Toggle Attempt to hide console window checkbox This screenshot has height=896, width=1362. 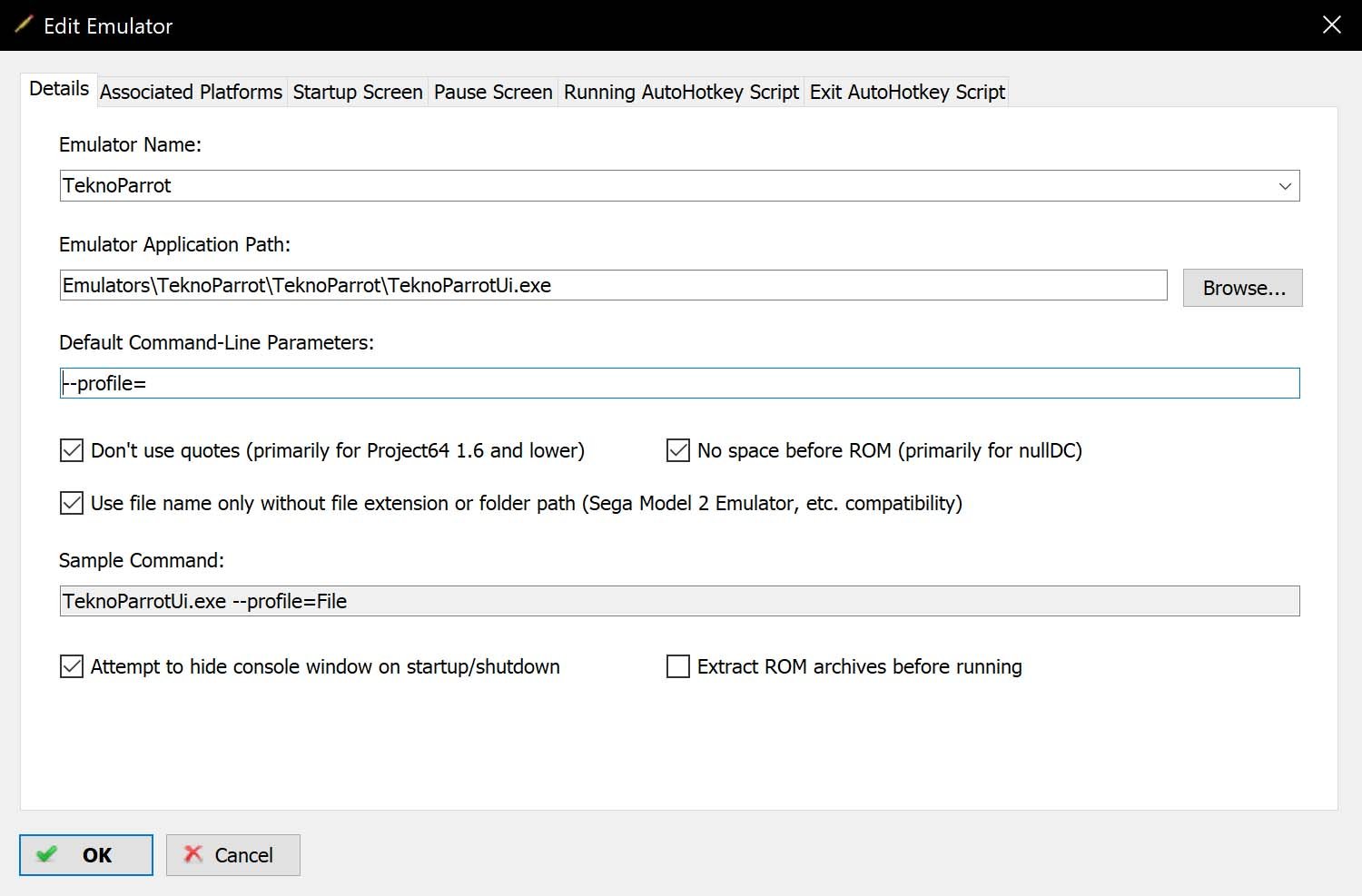(72, 666)
